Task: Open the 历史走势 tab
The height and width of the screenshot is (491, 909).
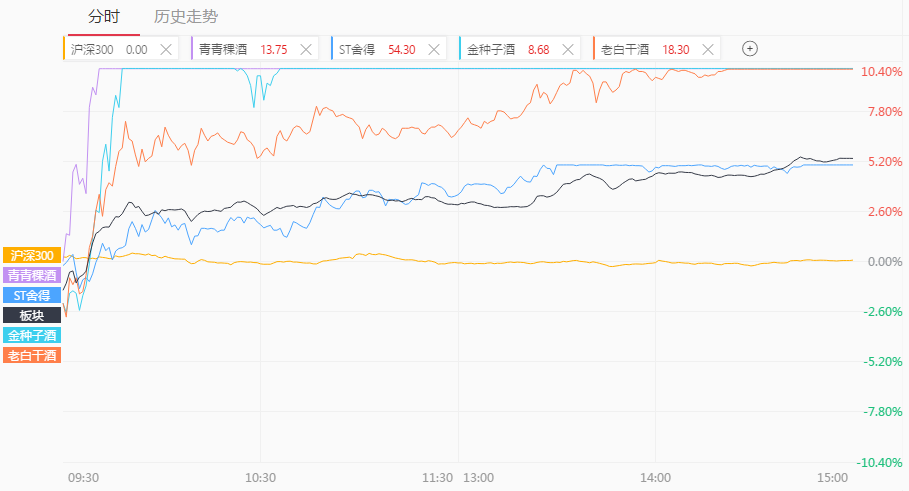Action: (186, 17)
